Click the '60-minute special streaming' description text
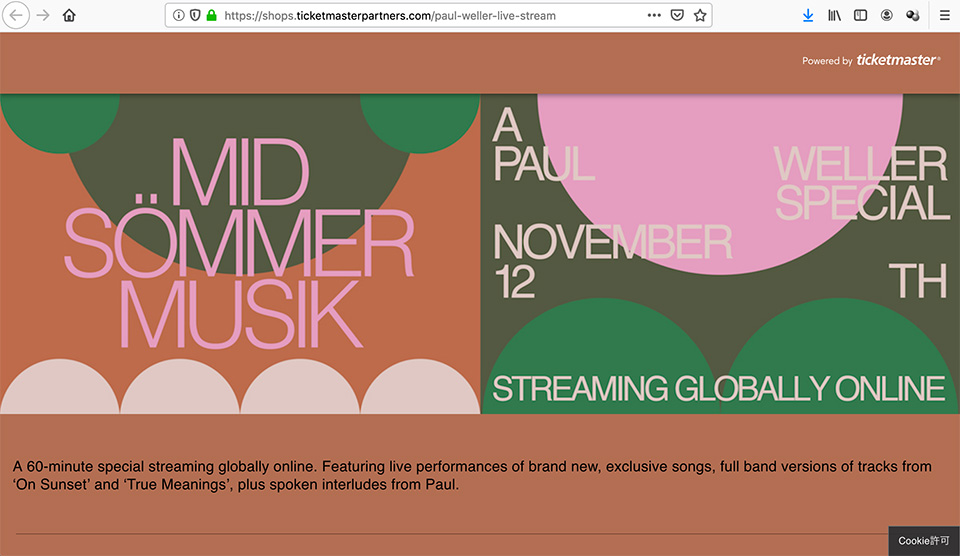 click(x=472, y=475)
